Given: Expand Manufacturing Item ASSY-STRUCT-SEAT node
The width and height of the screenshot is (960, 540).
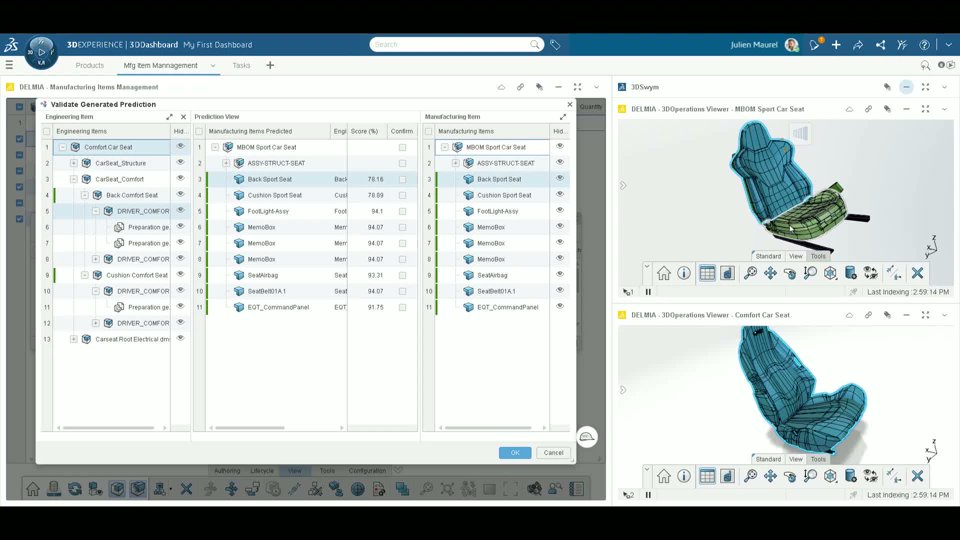Looking at the screenshot, I should tap(456, 163).
